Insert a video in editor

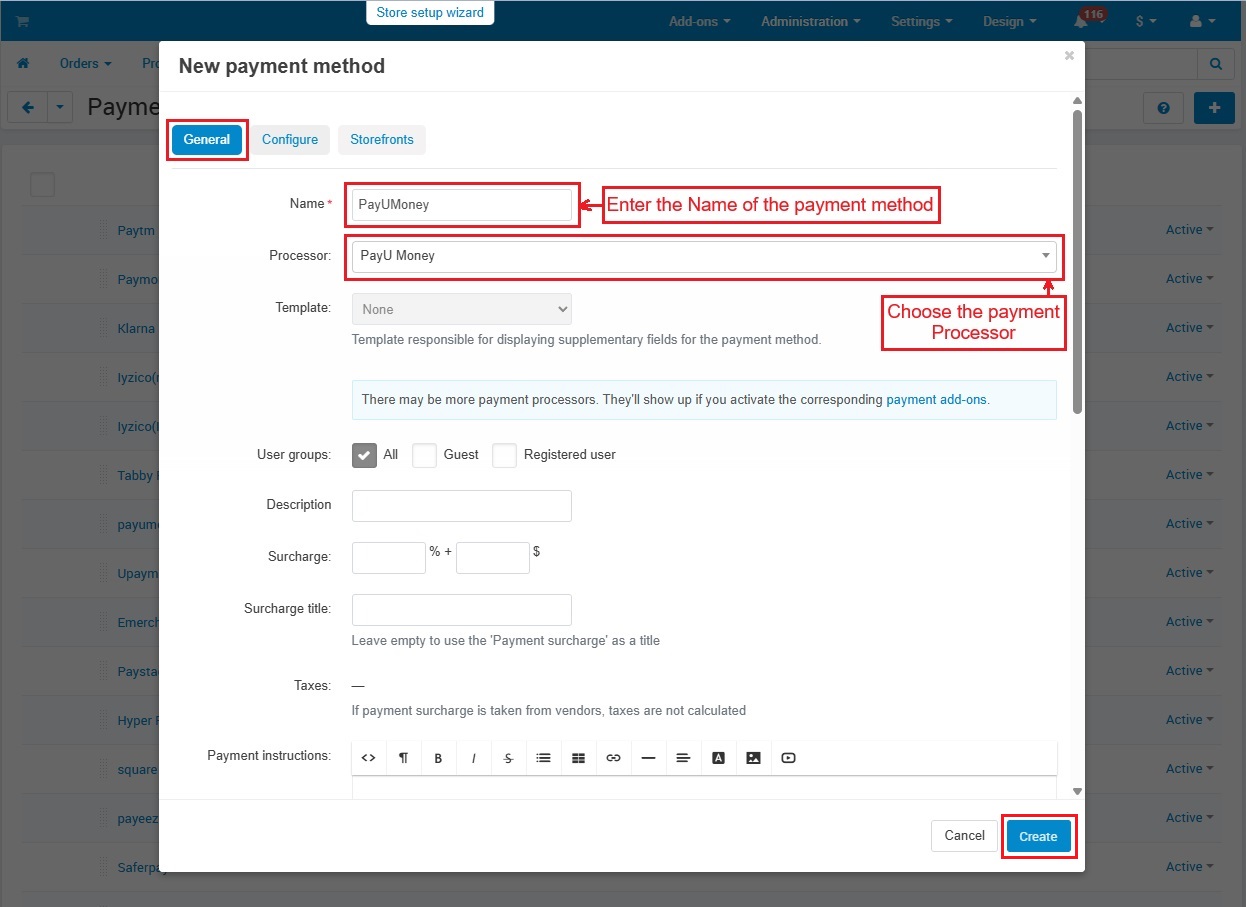pyautogui.click(x=788, y=758)
